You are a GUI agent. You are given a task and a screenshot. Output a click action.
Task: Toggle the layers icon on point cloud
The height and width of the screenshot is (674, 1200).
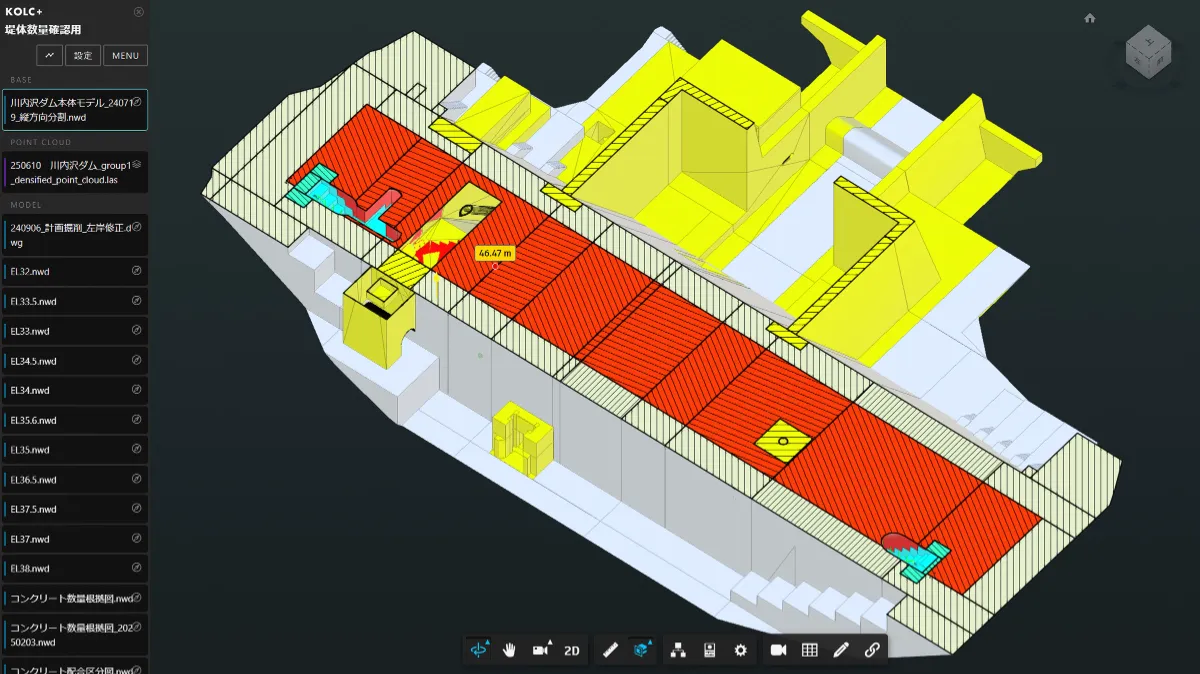[x=137, y=165]
